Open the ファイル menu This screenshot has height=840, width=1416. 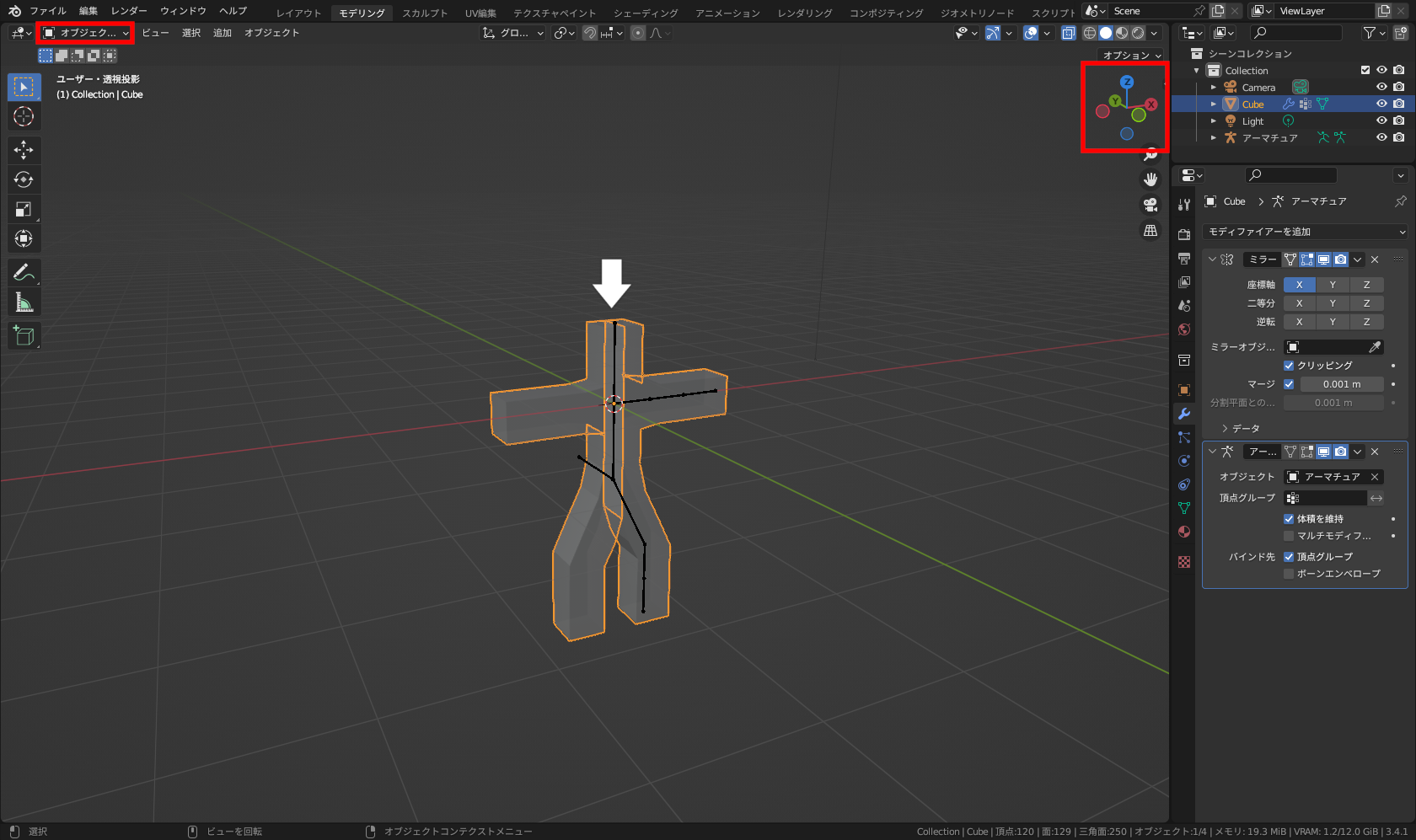click(x=48, y=11)
